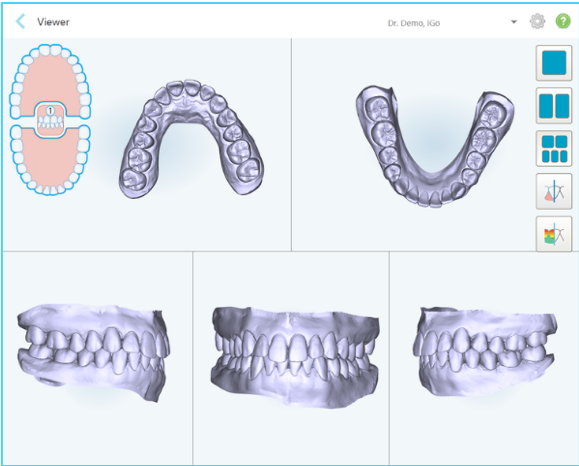Switch to two-view side-by-side layout
Image resolution: width=579 pixels, height=466 pixels.
pos(554,106)
